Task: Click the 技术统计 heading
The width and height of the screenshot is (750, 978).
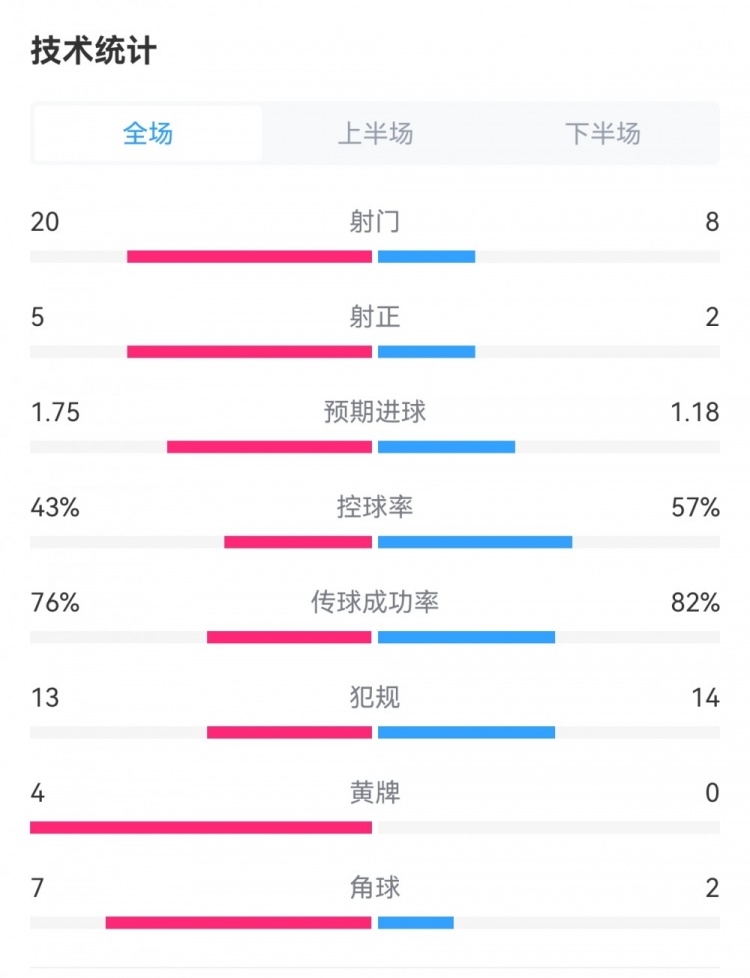Action: point(94,51)
